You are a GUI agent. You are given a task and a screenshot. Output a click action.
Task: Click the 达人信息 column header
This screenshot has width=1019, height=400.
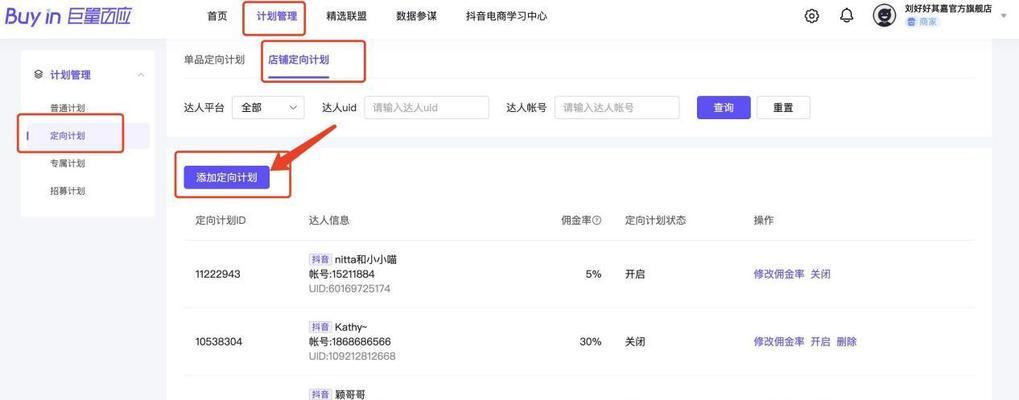point(329,220)
